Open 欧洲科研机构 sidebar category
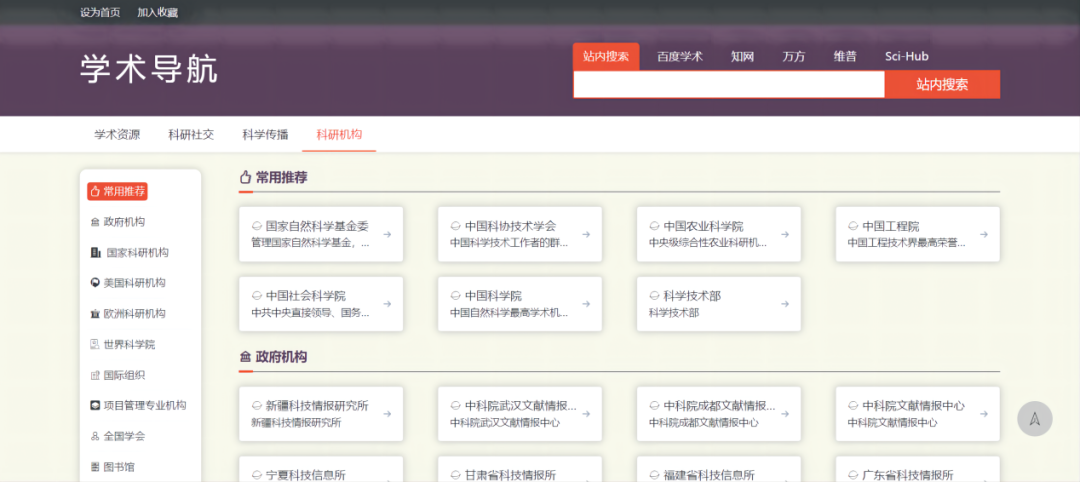 click(x=128, y=313)
